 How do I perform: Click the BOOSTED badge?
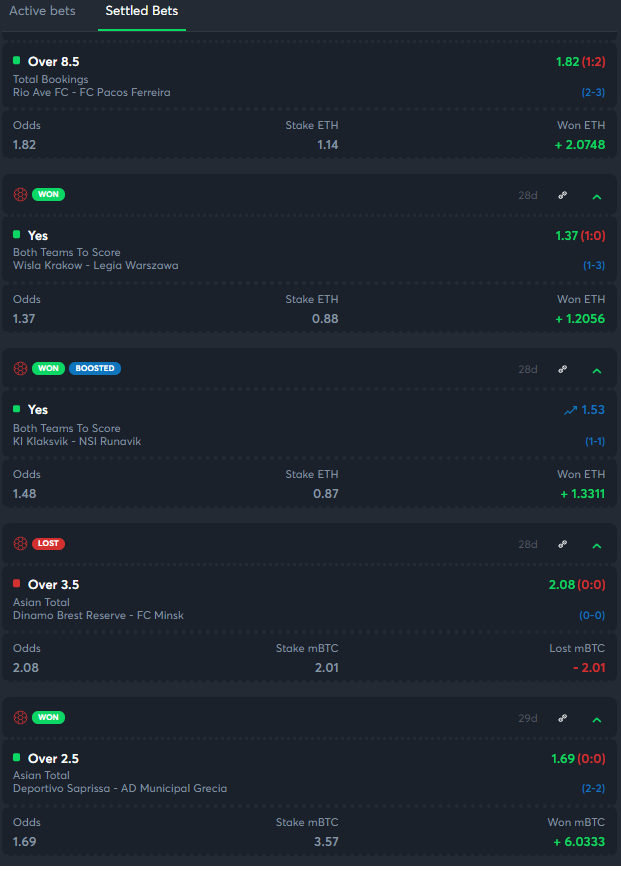pyautogui.click(x=95, y=369)
